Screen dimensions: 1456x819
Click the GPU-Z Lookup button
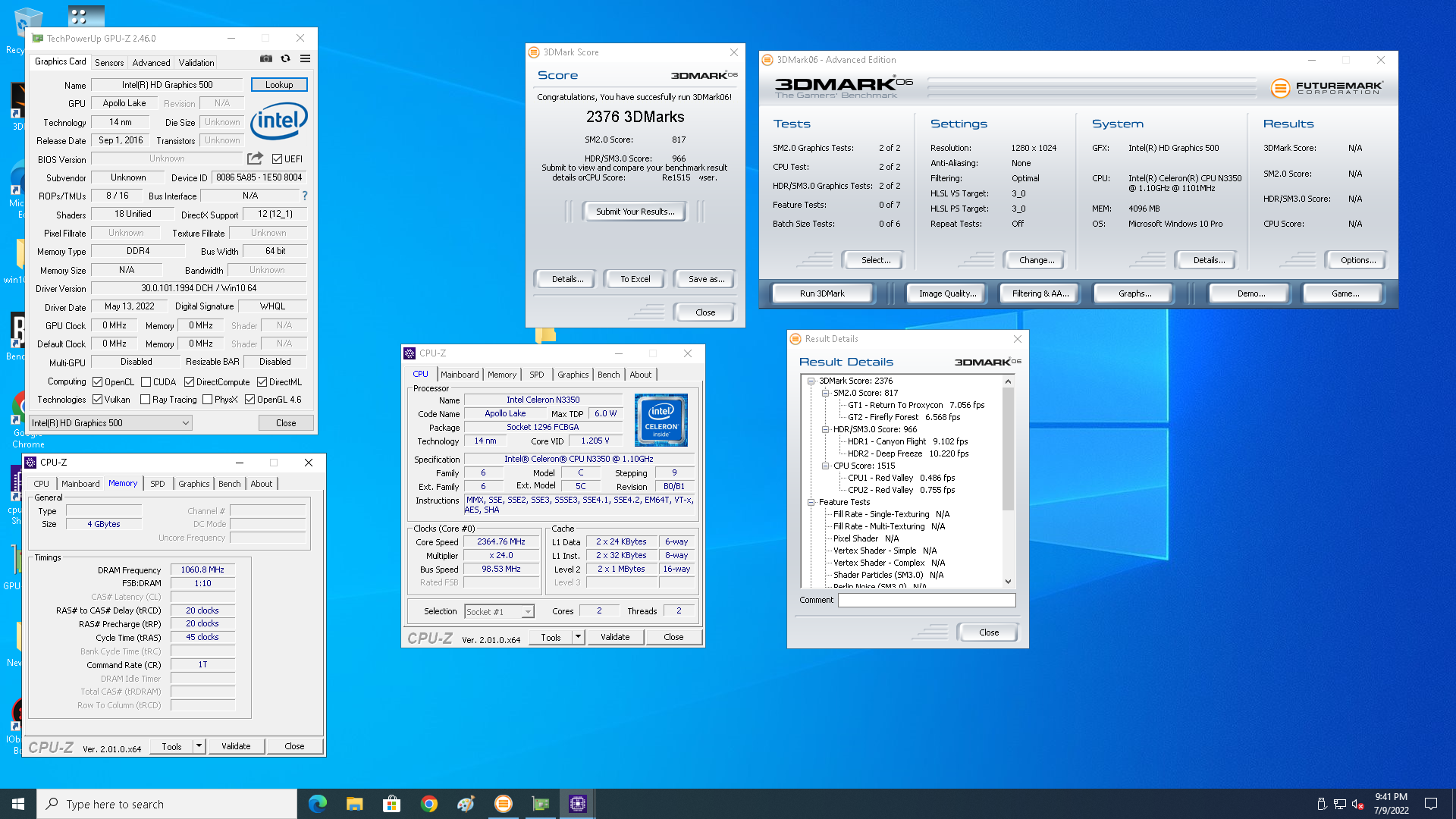click(279, 85)
